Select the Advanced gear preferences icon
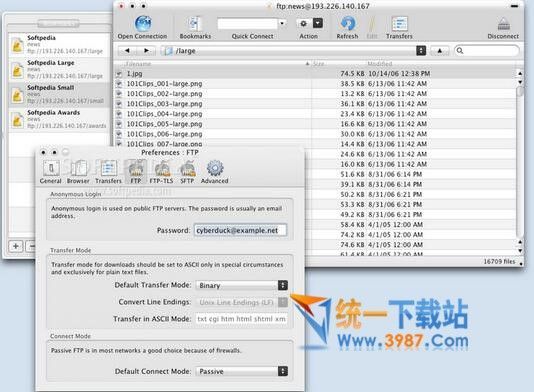534x392 pixels. coord(215,168)
